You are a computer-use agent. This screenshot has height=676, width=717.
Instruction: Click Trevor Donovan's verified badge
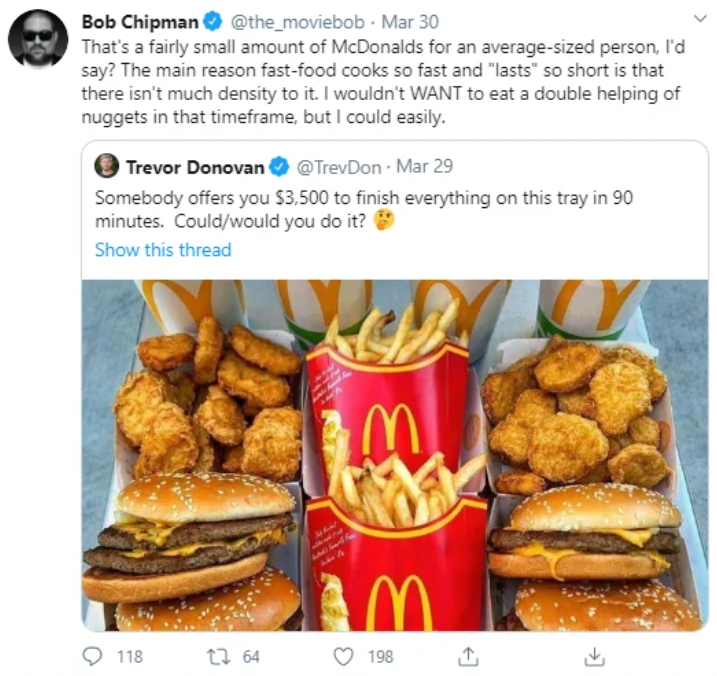click(279, 167)
